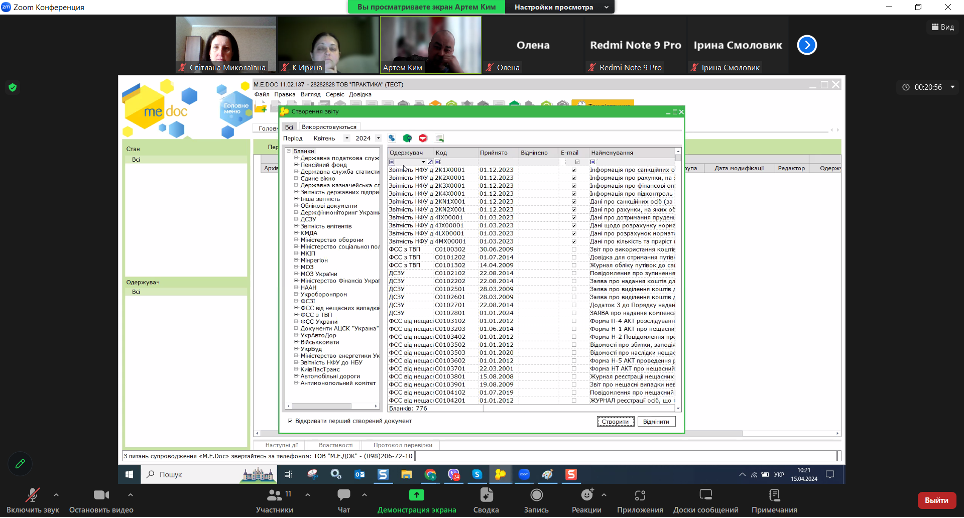
Task: Click the Zoom Участники people icon
Action: click(275, 495)
